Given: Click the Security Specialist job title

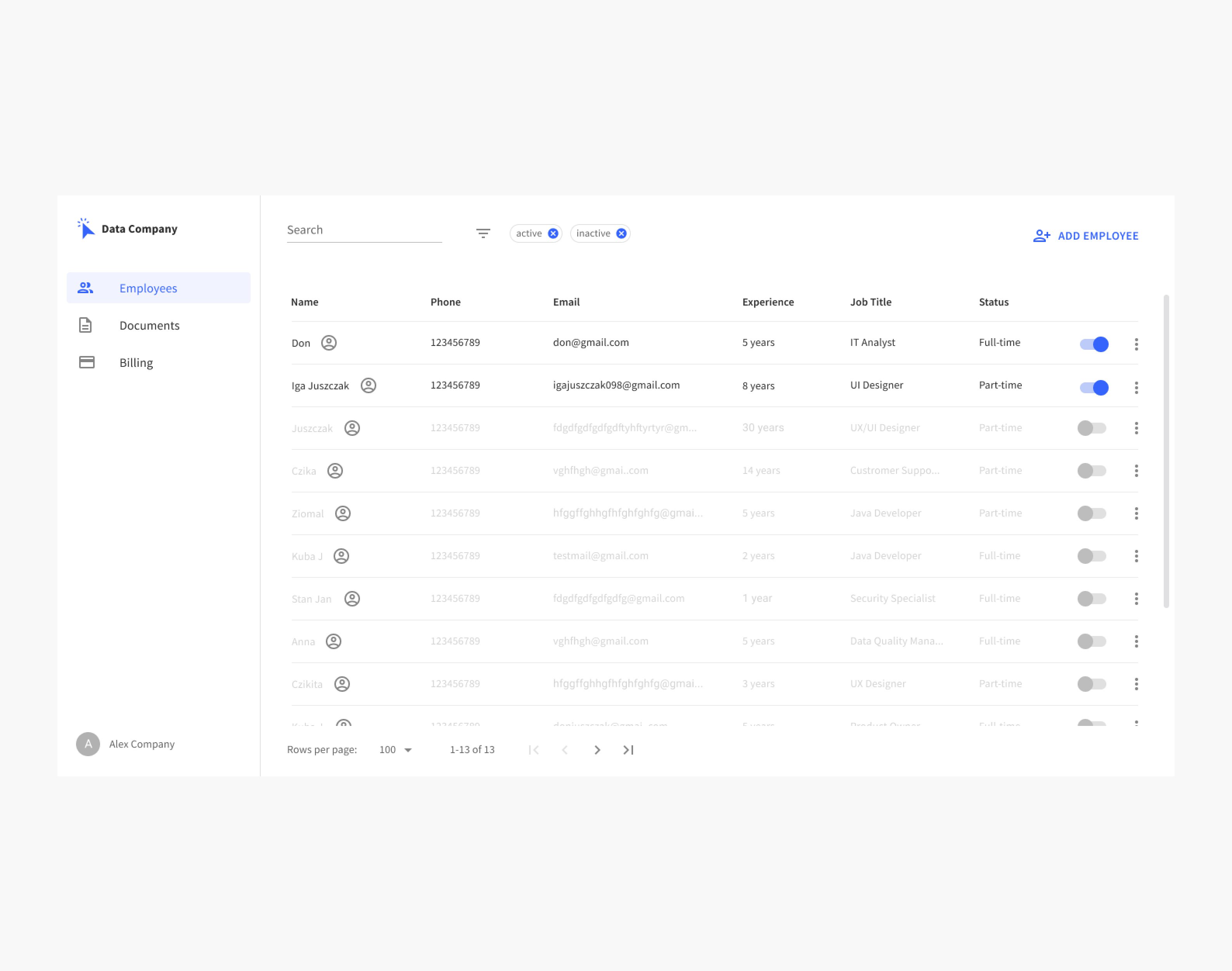Looking at the screenshot, I should click(892, 598).
